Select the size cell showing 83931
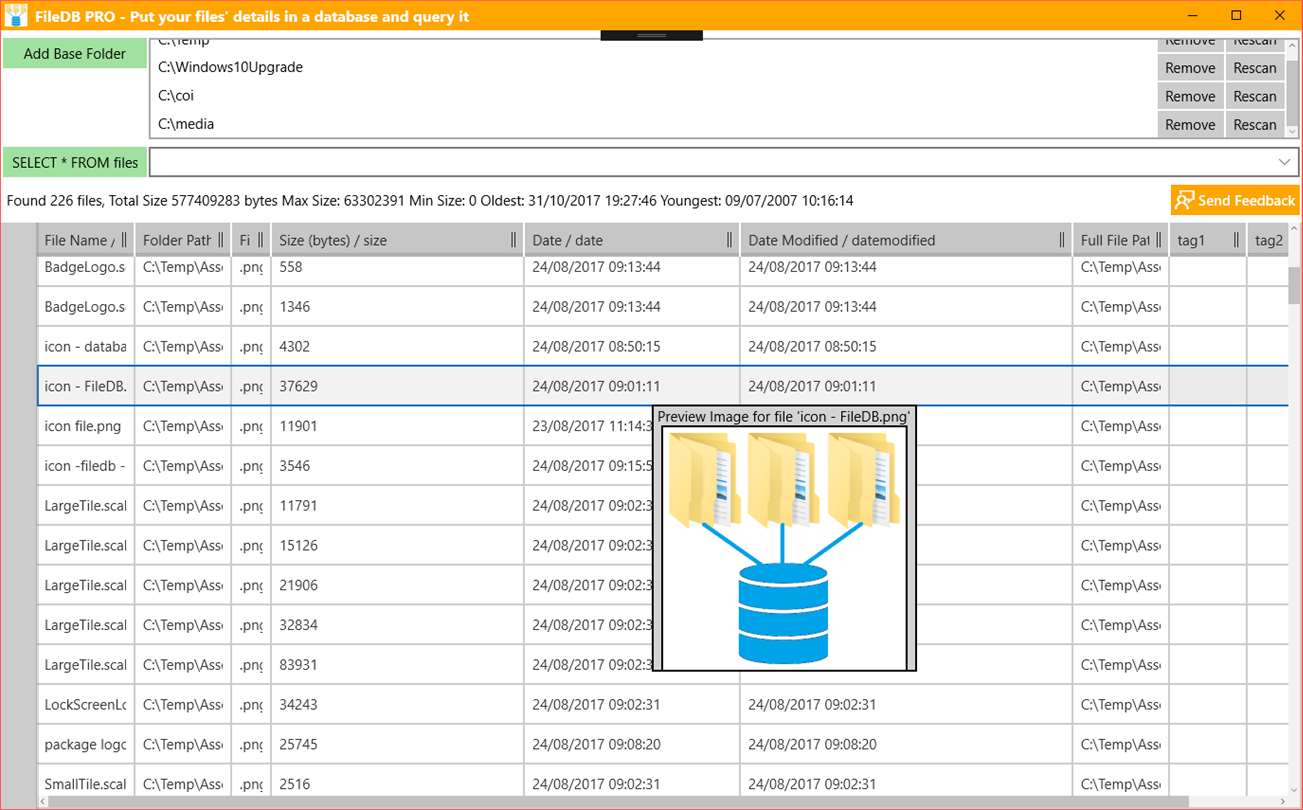 click(x=397, y=665)
